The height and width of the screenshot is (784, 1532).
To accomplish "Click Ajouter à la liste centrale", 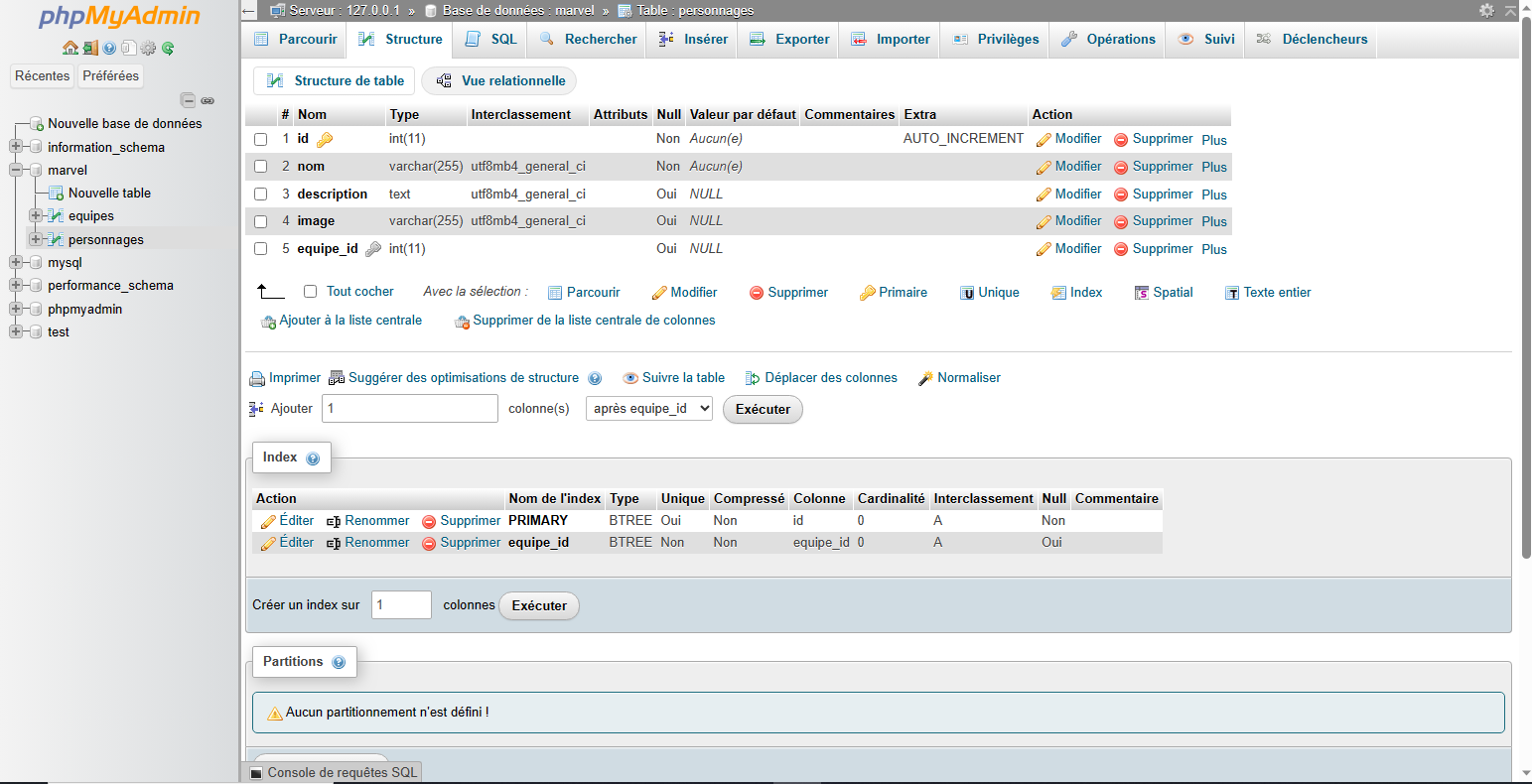I will 342,321.
